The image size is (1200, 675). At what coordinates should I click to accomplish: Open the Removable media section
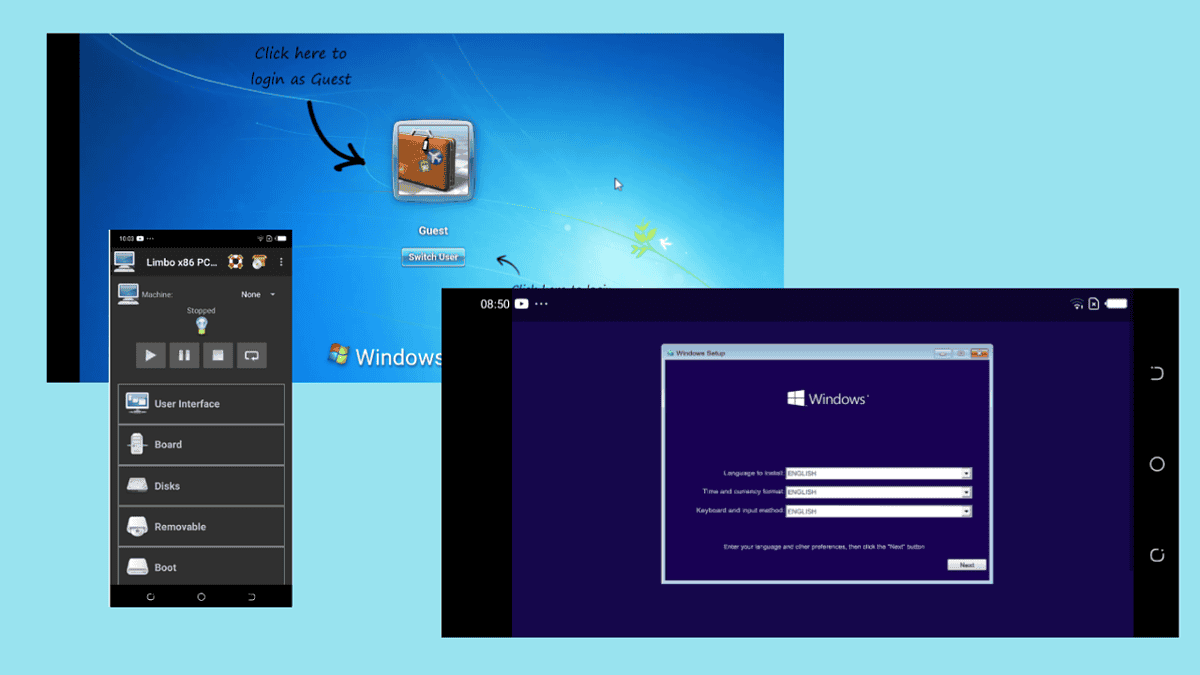click(x=200, y=526)
